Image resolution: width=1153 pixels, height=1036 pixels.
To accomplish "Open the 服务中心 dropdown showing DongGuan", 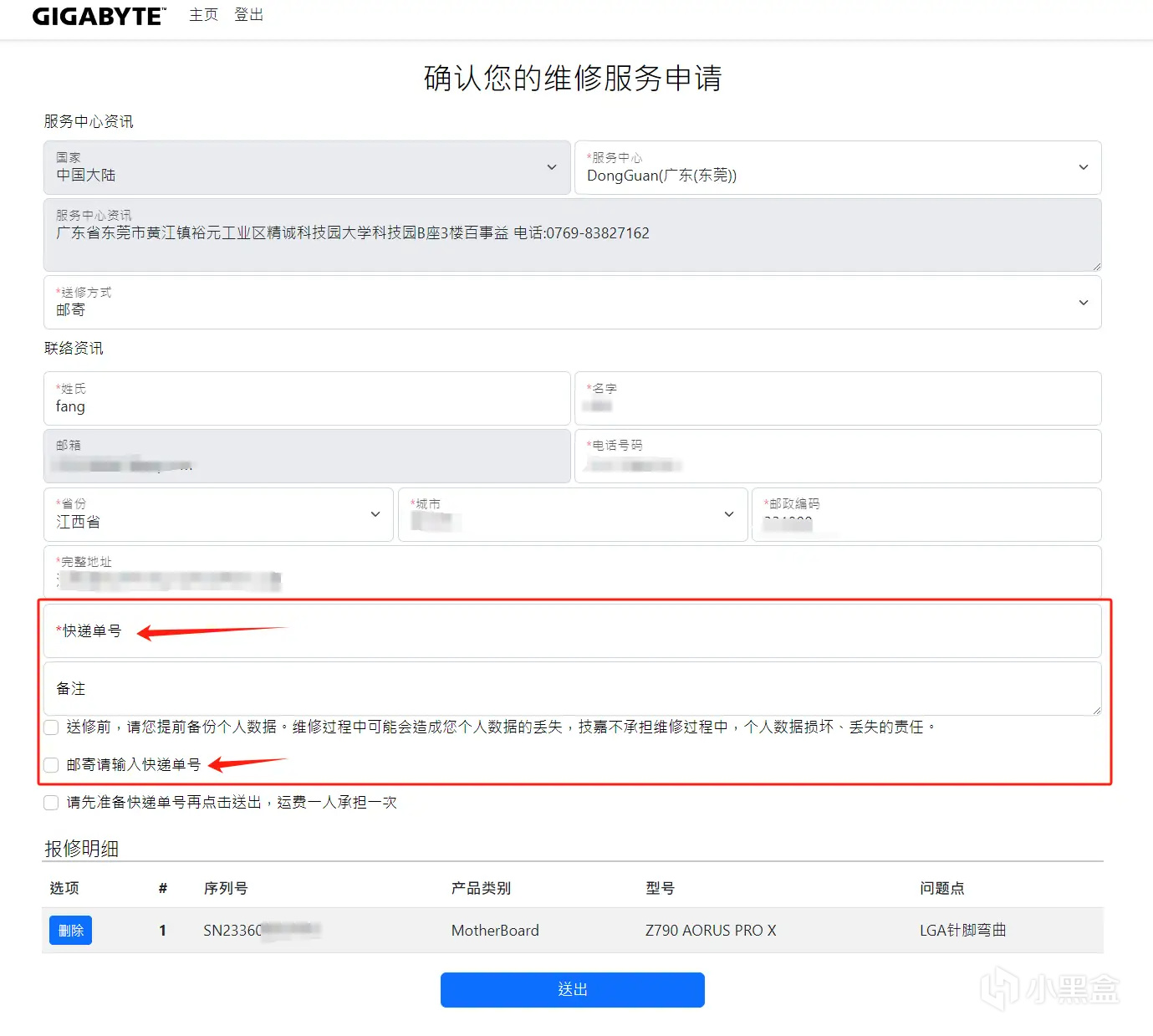I will [838, 167].
